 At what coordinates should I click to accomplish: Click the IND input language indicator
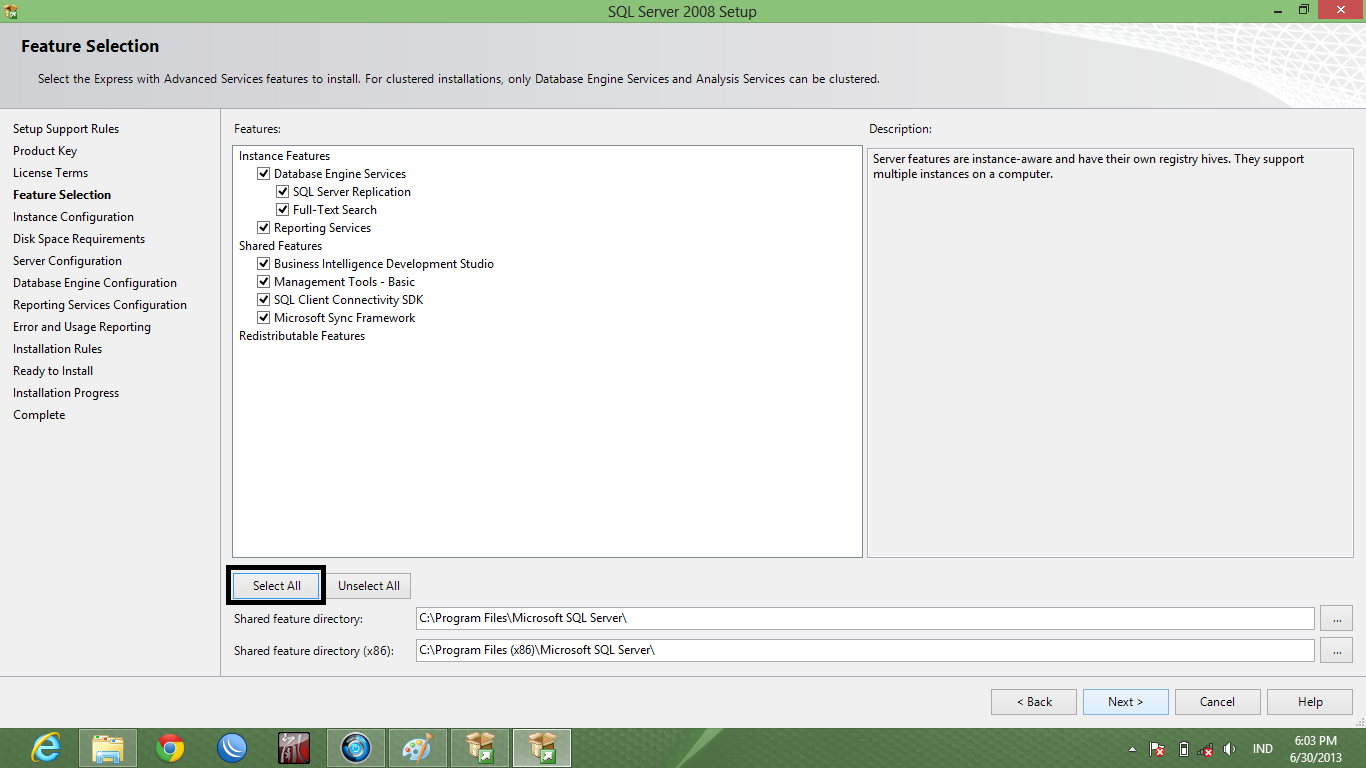tap(1262, 749)
